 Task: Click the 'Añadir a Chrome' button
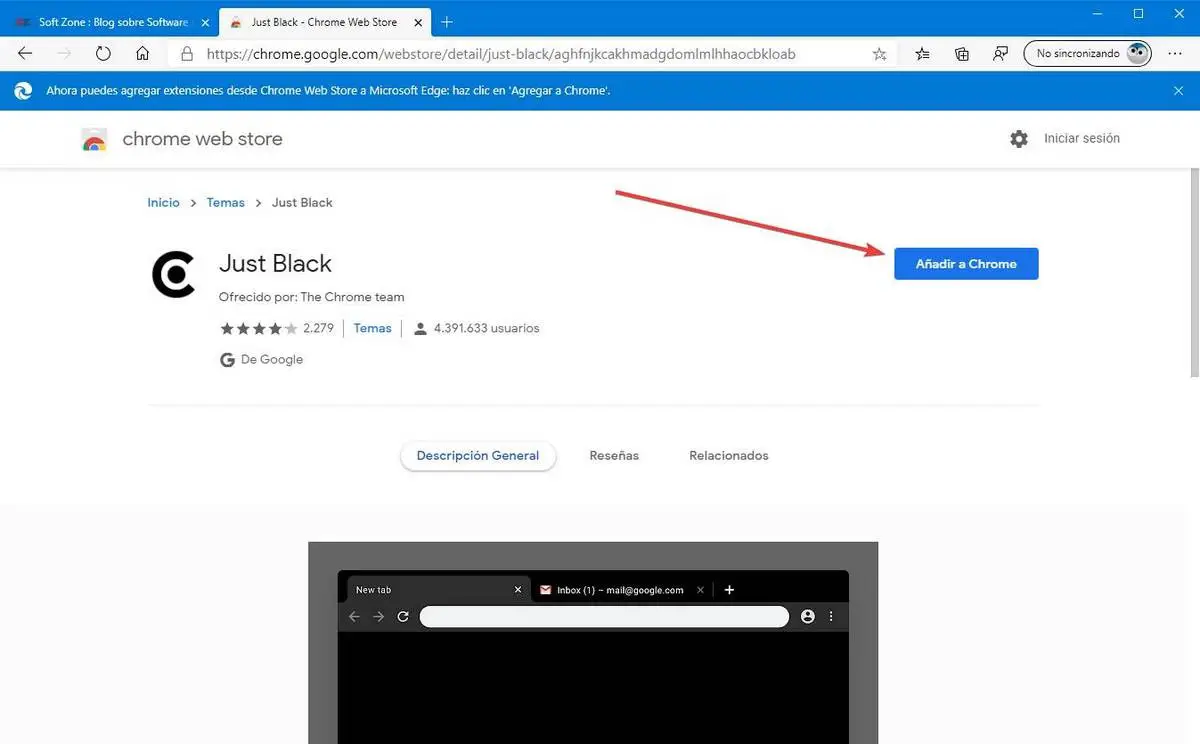(x=966, y=264)
